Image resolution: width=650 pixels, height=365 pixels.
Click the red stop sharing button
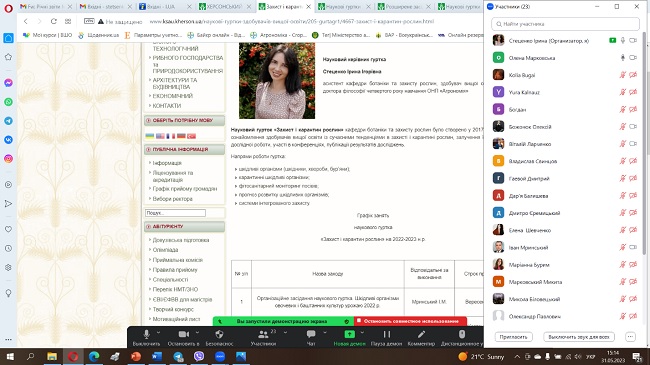pyautogui.click(x=410, y=321)
